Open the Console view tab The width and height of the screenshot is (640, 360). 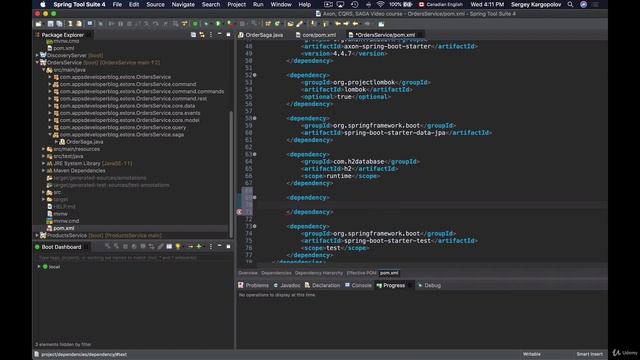358,285
